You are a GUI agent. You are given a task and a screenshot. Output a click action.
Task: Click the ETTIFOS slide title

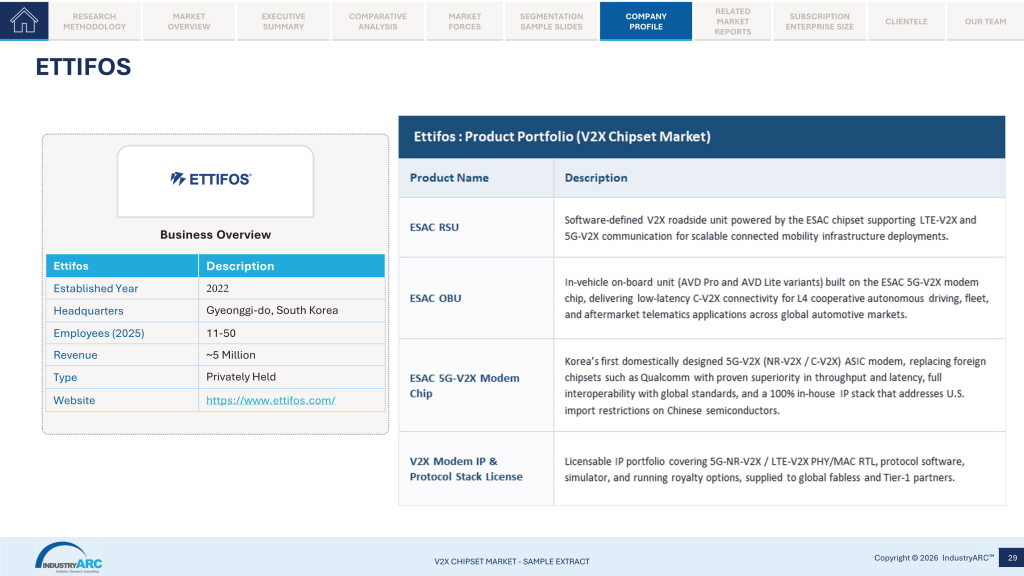coord(83,67)
